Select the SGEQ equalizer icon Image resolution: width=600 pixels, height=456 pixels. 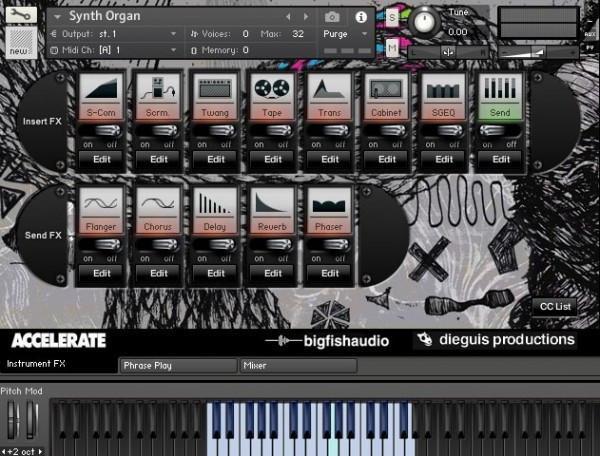(x=443, y=96)
